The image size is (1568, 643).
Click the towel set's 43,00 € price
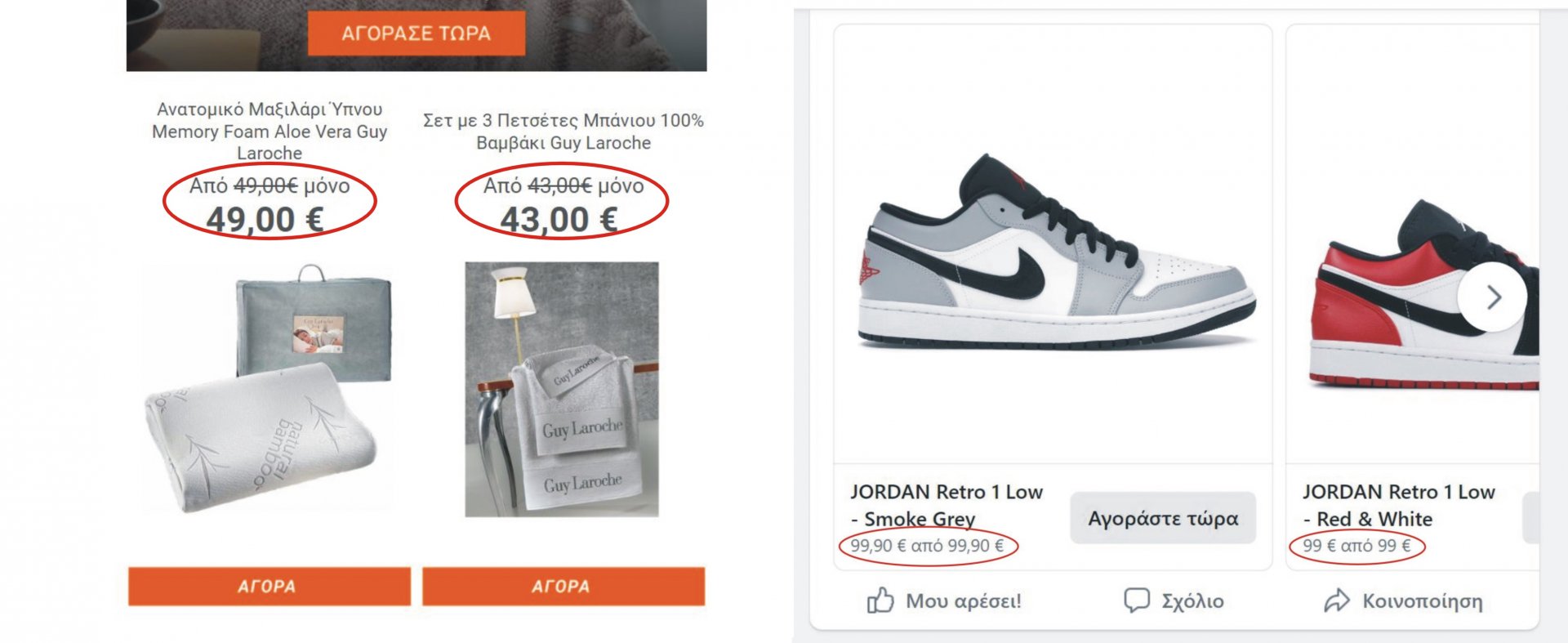point(559,220)
